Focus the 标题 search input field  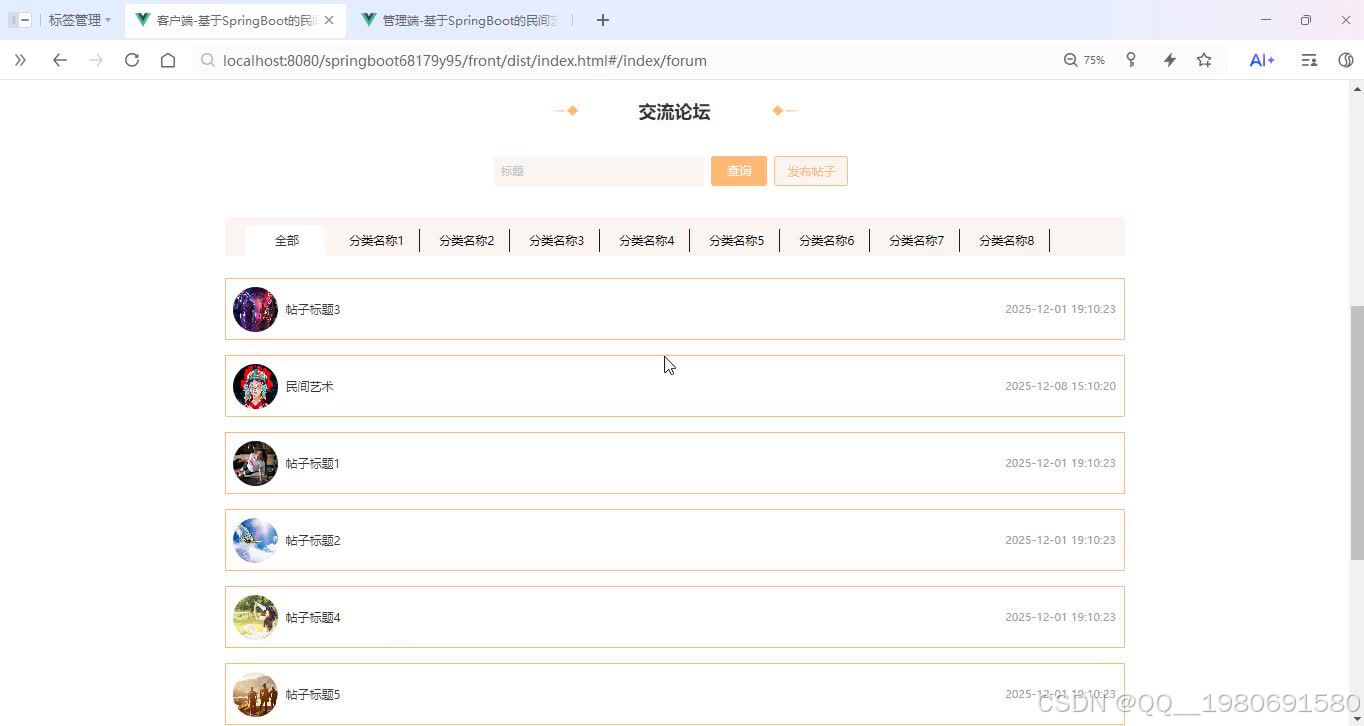click(599, 171)
